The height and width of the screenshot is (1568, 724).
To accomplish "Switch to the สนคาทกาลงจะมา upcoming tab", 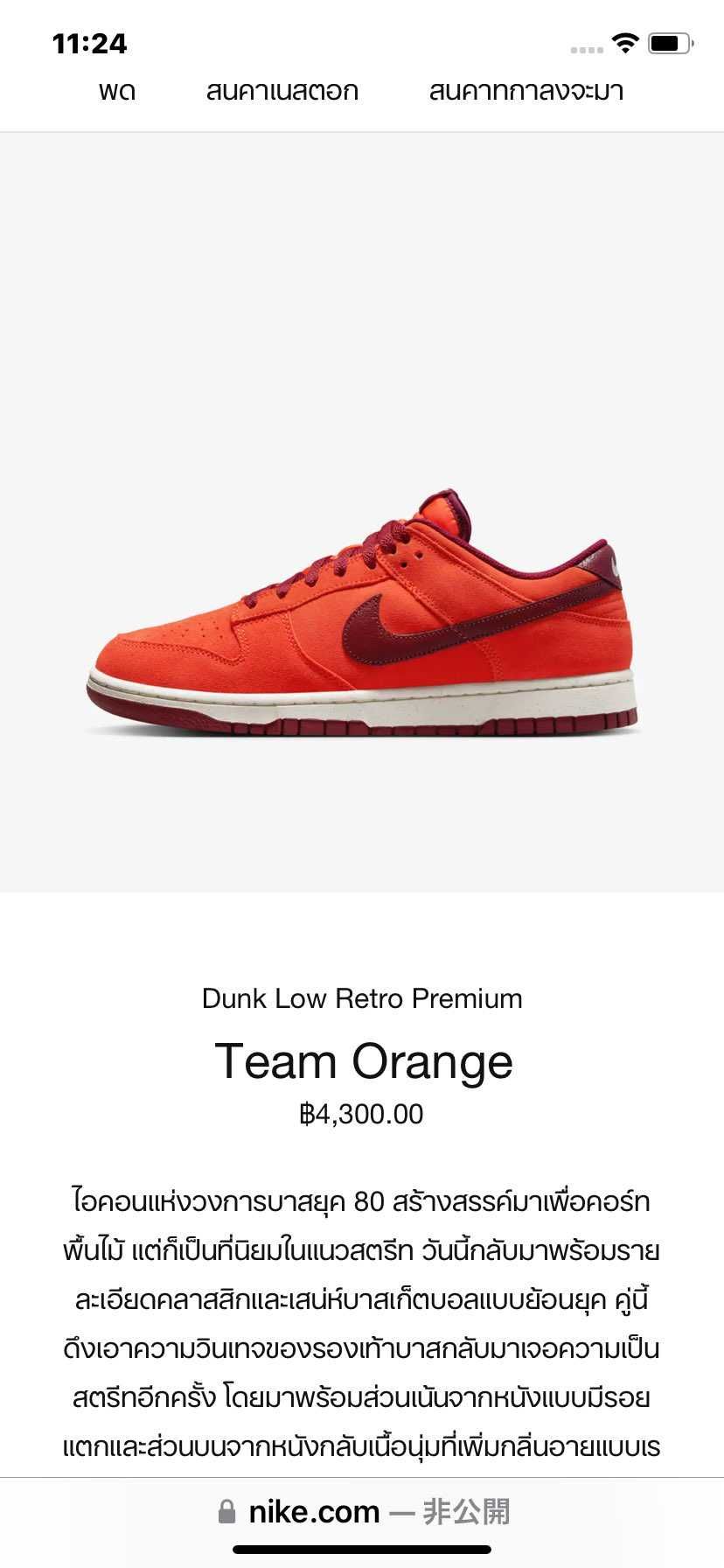I will [526, 91].
